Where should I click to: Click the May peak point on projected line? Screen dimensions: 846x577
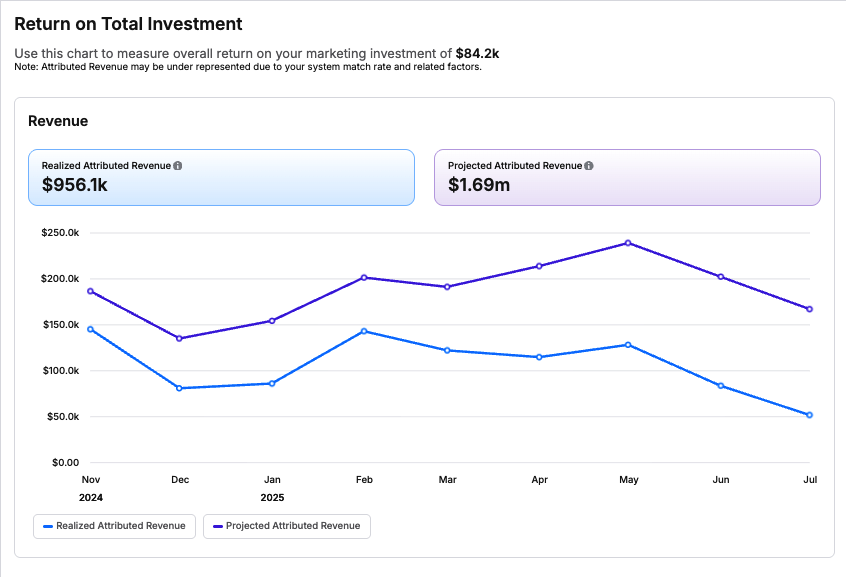(x=628, y=243)
